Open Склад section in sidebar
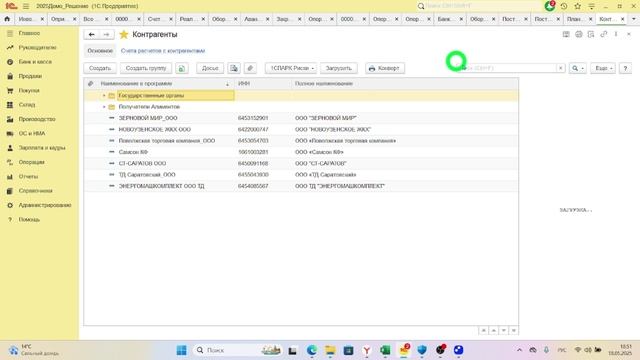This screenshot has height=360, width=640. tap(27, 105)
